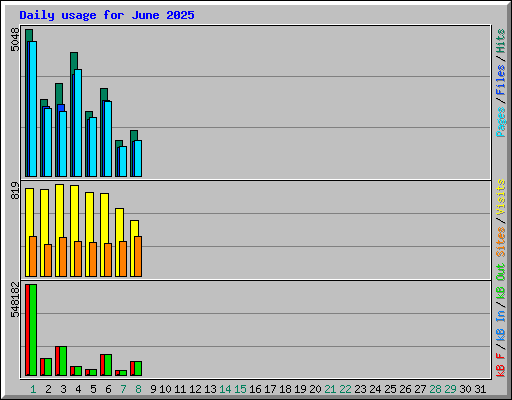Click the day 6 cyan pages bar
This screenshot has width=512, height=400.
tap(108, 139)
